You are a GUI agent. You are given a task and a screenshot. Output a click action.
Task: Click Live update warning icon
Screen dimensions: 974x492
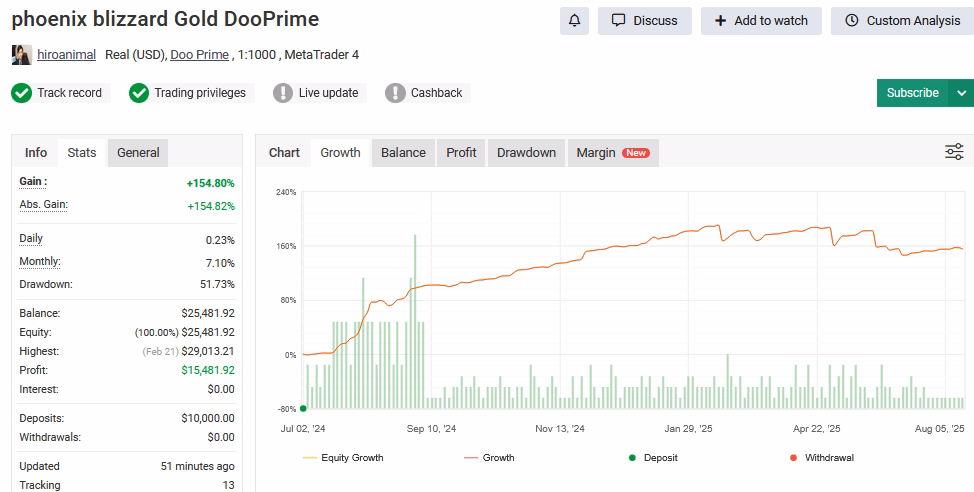click(x=283, y=93)
